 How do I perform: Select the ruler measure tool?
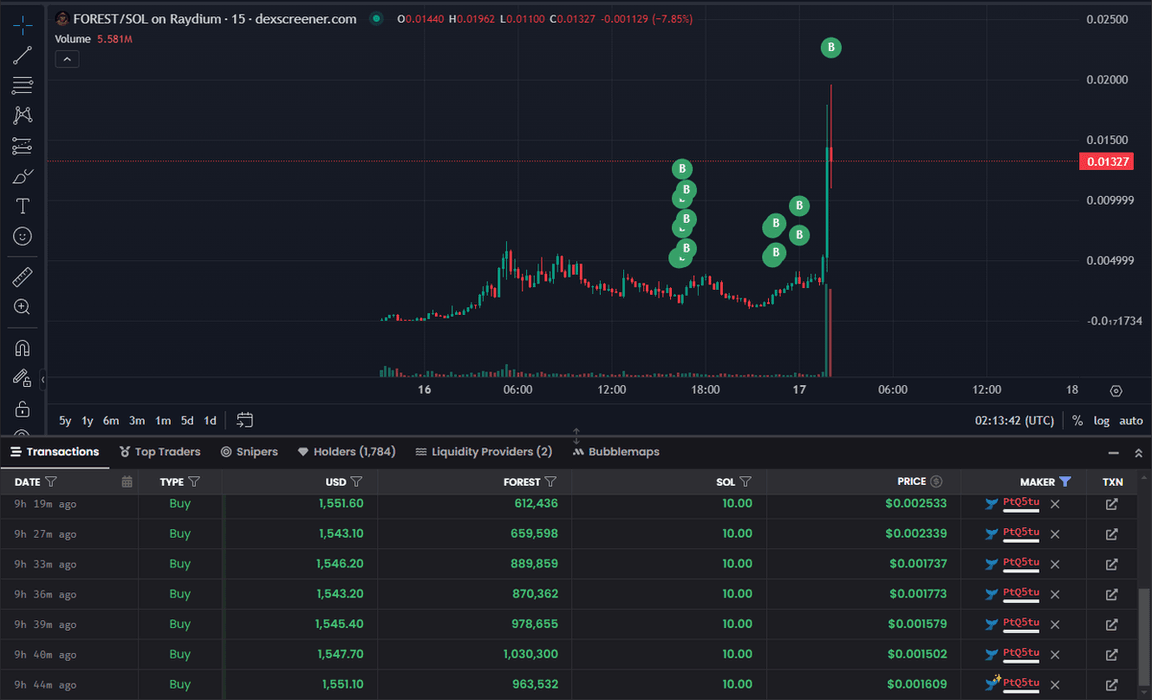pos(22,277)
